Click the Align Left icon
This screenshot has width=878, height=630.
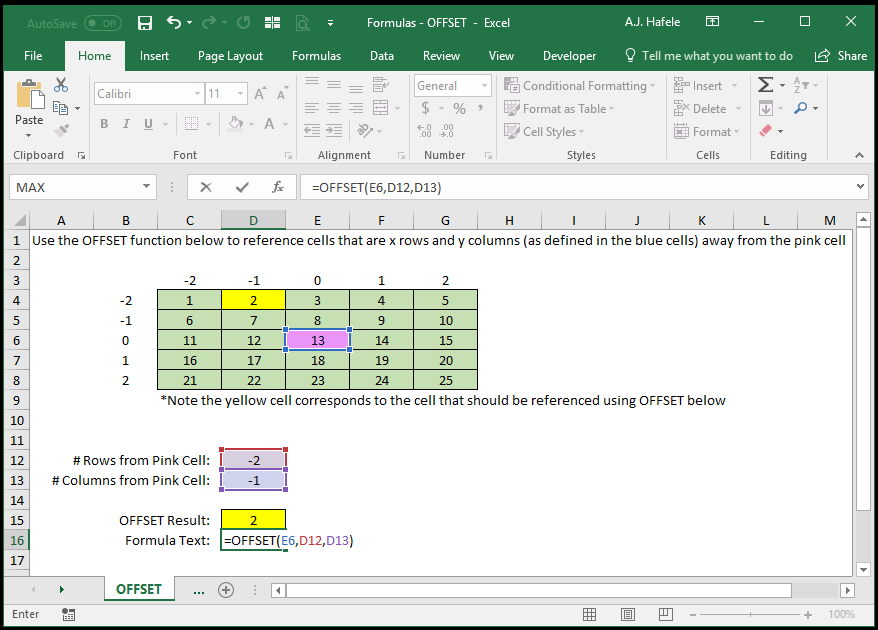pyautogui.click(x=312, y=108)
